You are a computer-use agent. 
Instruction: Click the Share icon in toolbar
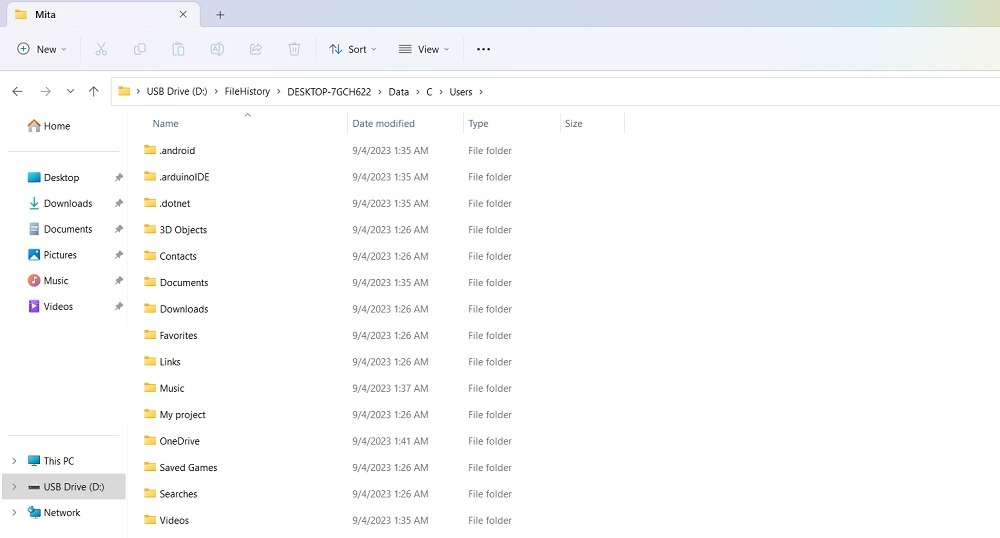[255, 49]
